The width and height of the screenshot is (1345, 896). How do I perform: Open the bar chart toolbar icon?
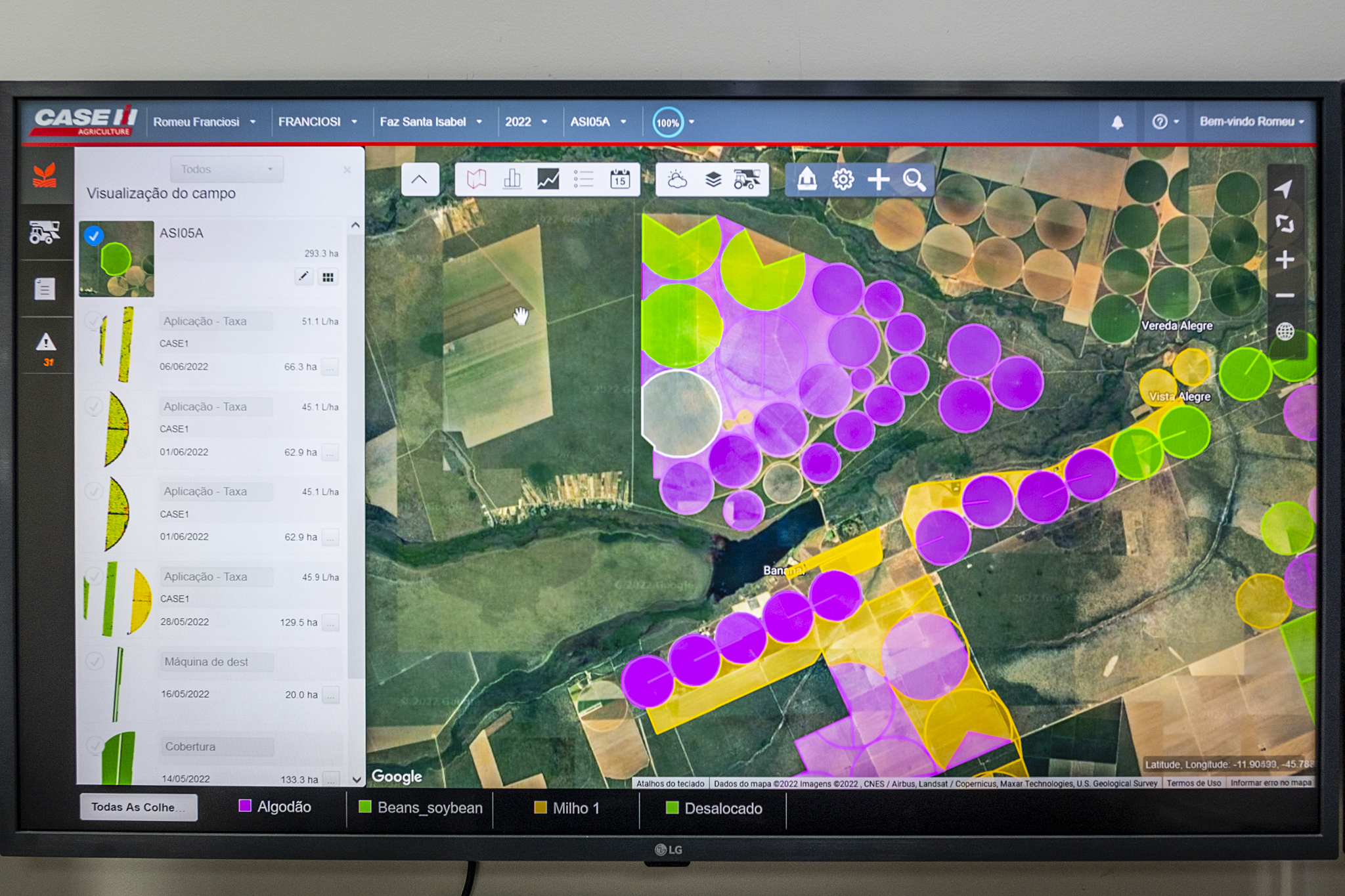(512, 179)
